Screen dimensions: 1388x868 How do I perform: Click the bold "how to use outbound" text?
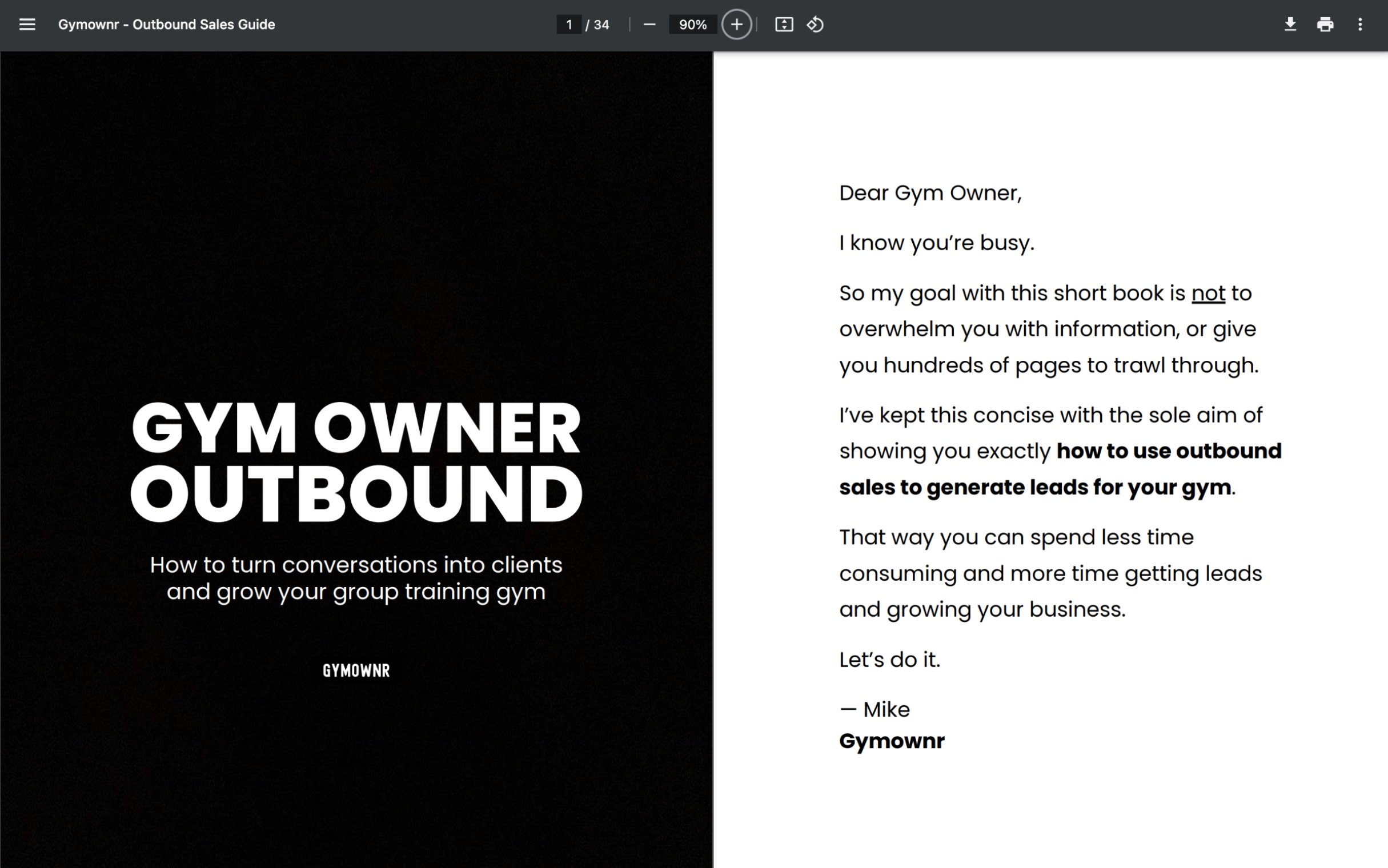(x=1168, y=451)
